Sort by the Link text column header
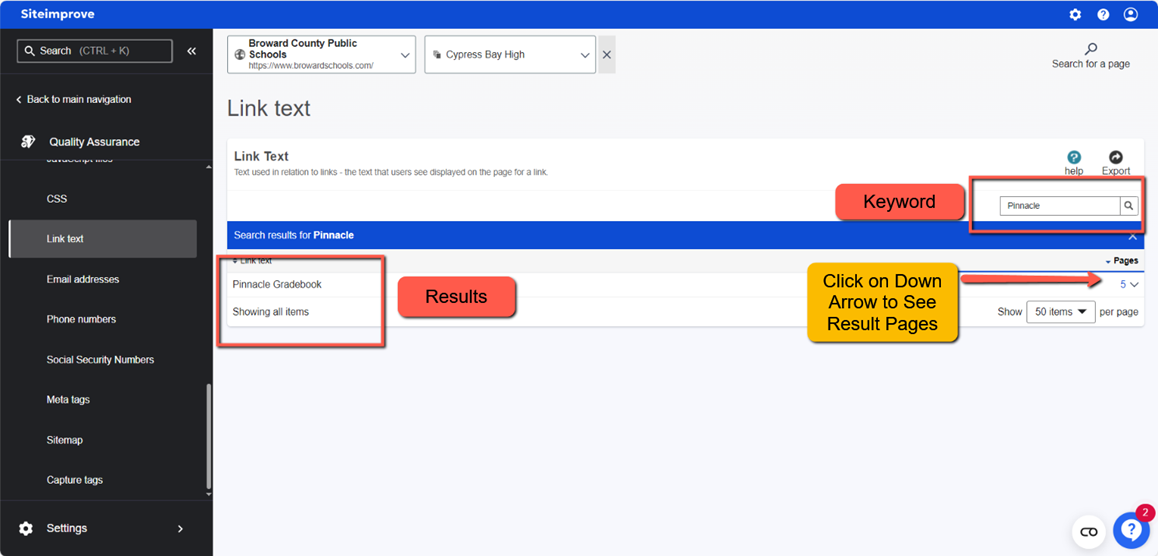The height and width of the screenshot is (556, 1158). (x=252, y=261)
